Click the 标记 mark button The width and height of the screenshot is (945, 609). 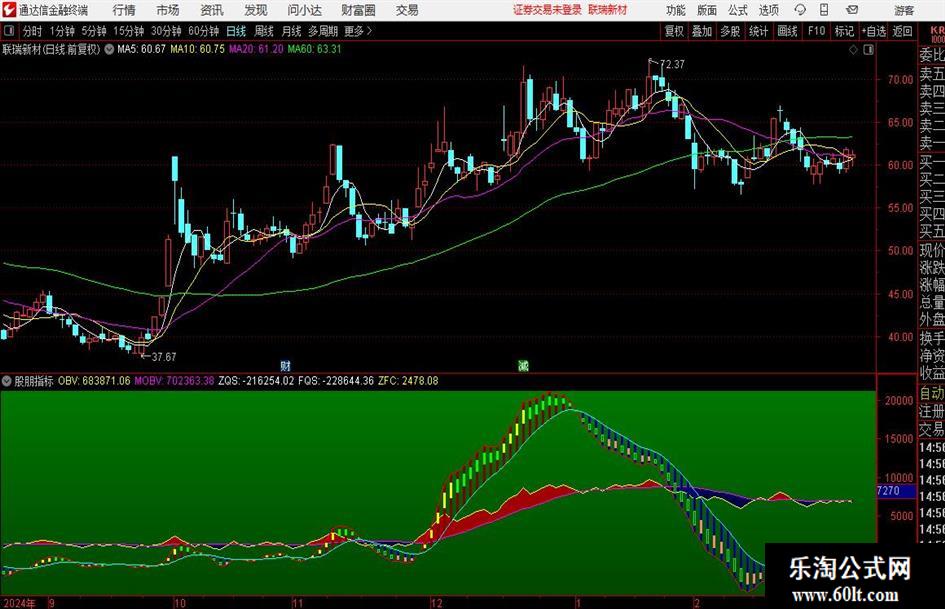(x=844, y=31)
